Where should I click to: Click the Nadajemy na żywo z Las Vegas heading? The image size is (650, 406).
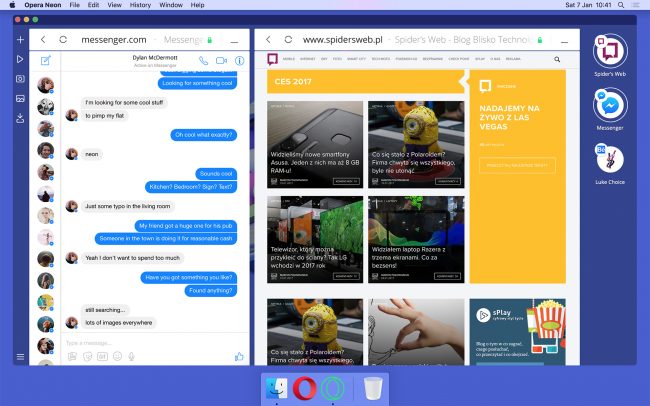509,117
